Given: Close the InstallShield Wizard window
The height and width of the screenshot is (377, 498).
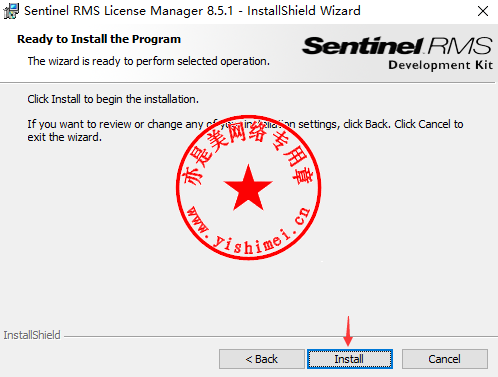Looking at the screenshot, I should tap(483, 11).
